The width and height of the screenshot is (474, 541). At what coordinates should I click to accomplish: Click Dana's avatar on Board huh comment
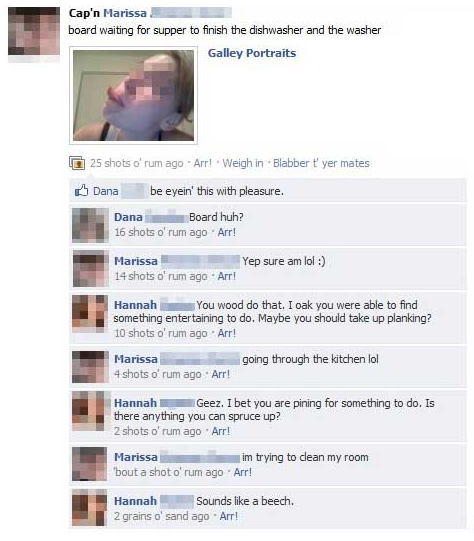(90, 225)
